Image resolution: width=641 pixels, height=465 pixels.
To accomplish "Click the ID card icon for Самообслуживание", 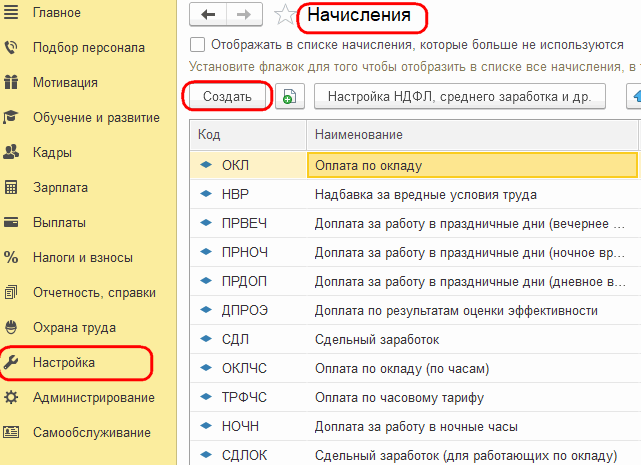I will click(x=11, y=432).
